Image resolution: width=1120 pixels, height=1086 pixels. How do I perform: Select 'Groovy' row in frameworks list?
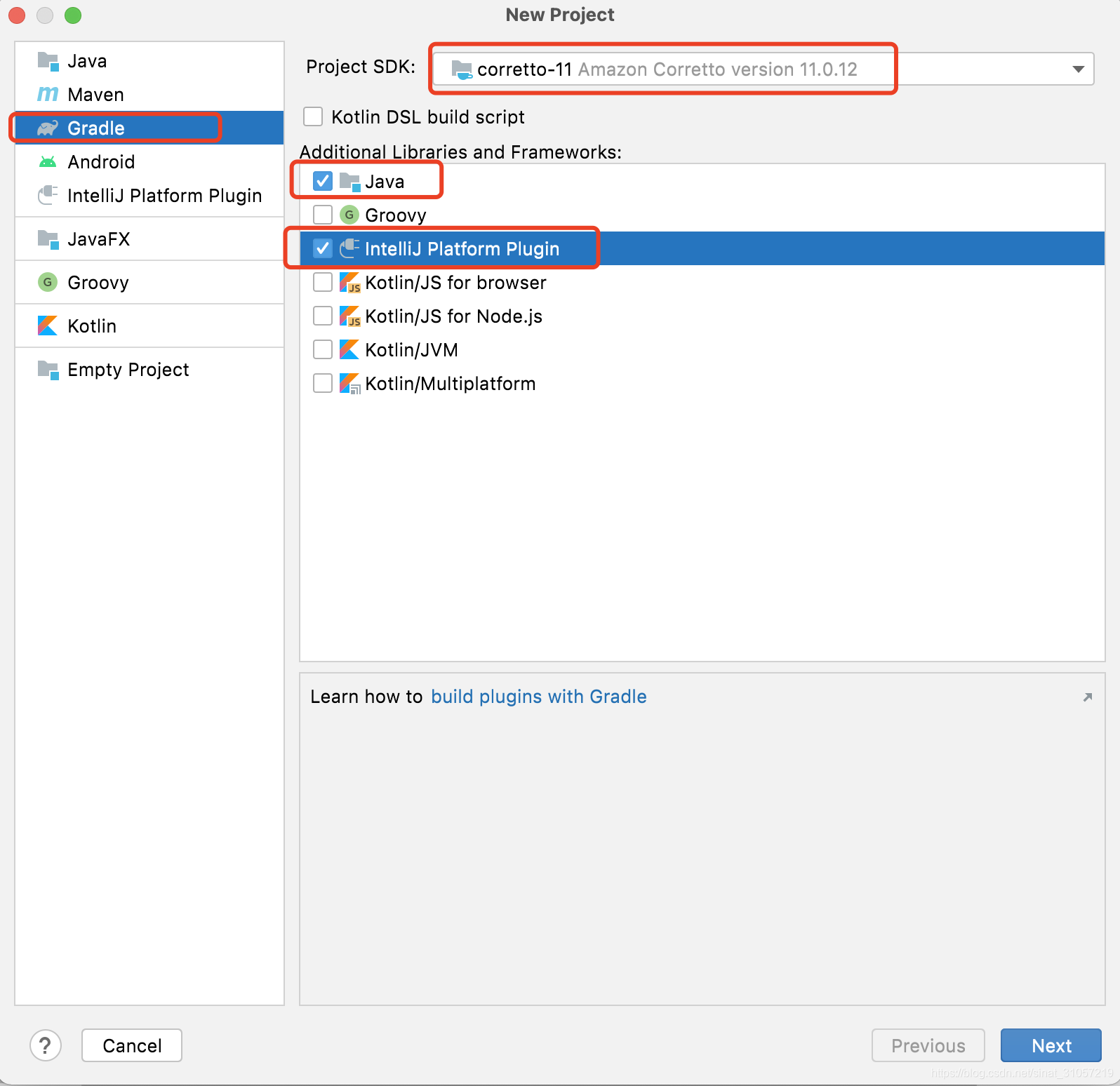702,215
